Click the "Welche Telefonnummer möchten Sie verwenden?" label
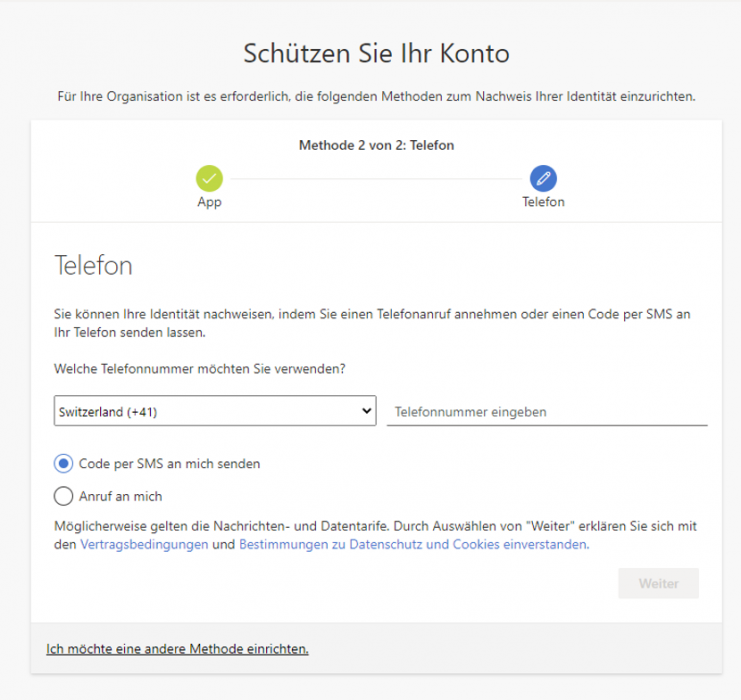The height and width of the screenshot is (700, 741). (200, 369)
